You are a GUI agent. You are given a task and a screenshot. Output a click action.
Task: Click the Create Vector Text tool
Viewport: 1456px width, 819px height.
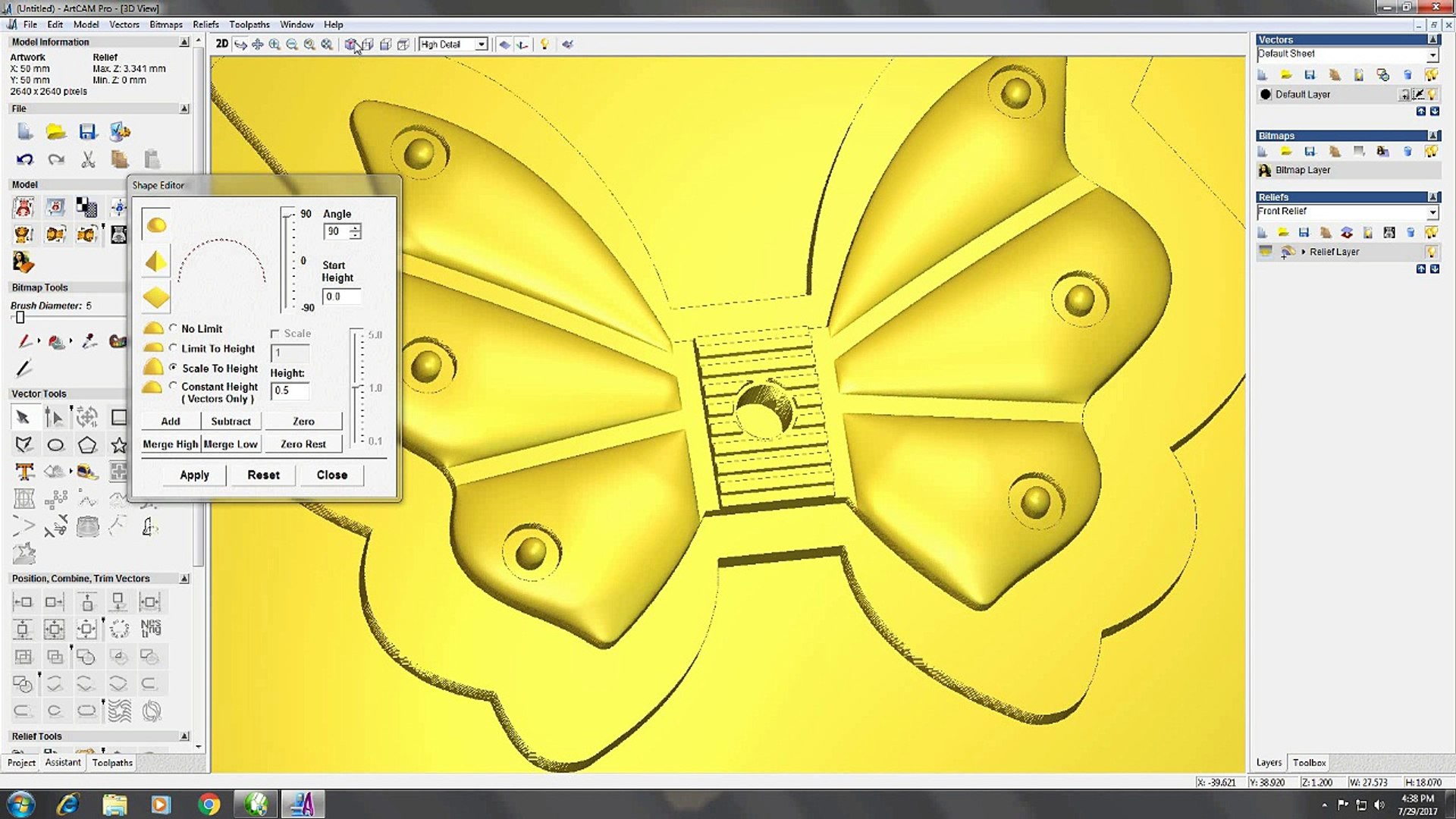pyautogui.click(x=24, y=472)
